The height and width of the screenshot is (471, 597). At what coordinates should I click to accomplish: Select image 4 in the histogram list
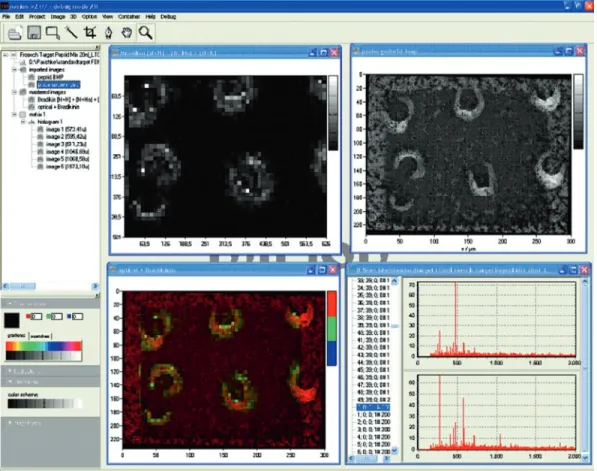click(x=67, y=152)
